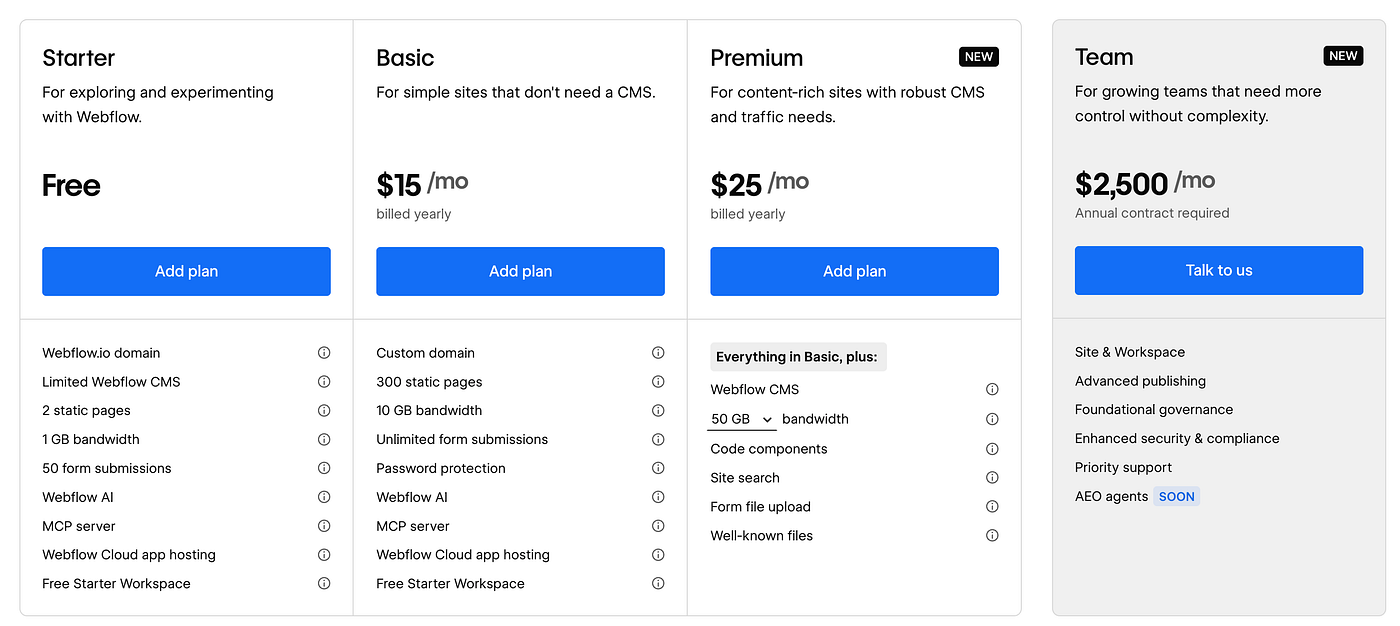
Task: Show info for Limited Webflow CMS
Action: (x=324, y=382)
